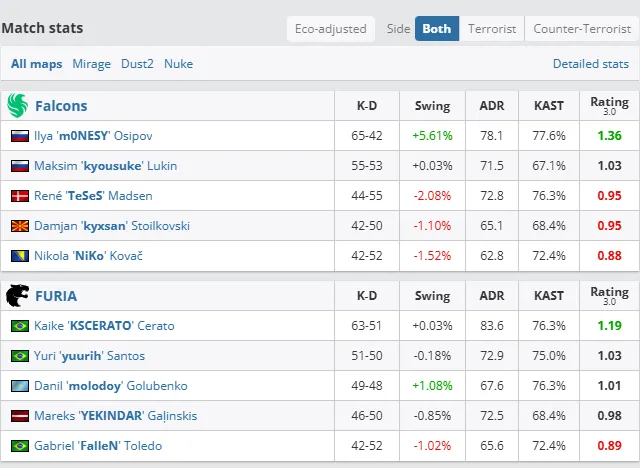Click yuurih's 75.0% KAST value

(549, 356)
